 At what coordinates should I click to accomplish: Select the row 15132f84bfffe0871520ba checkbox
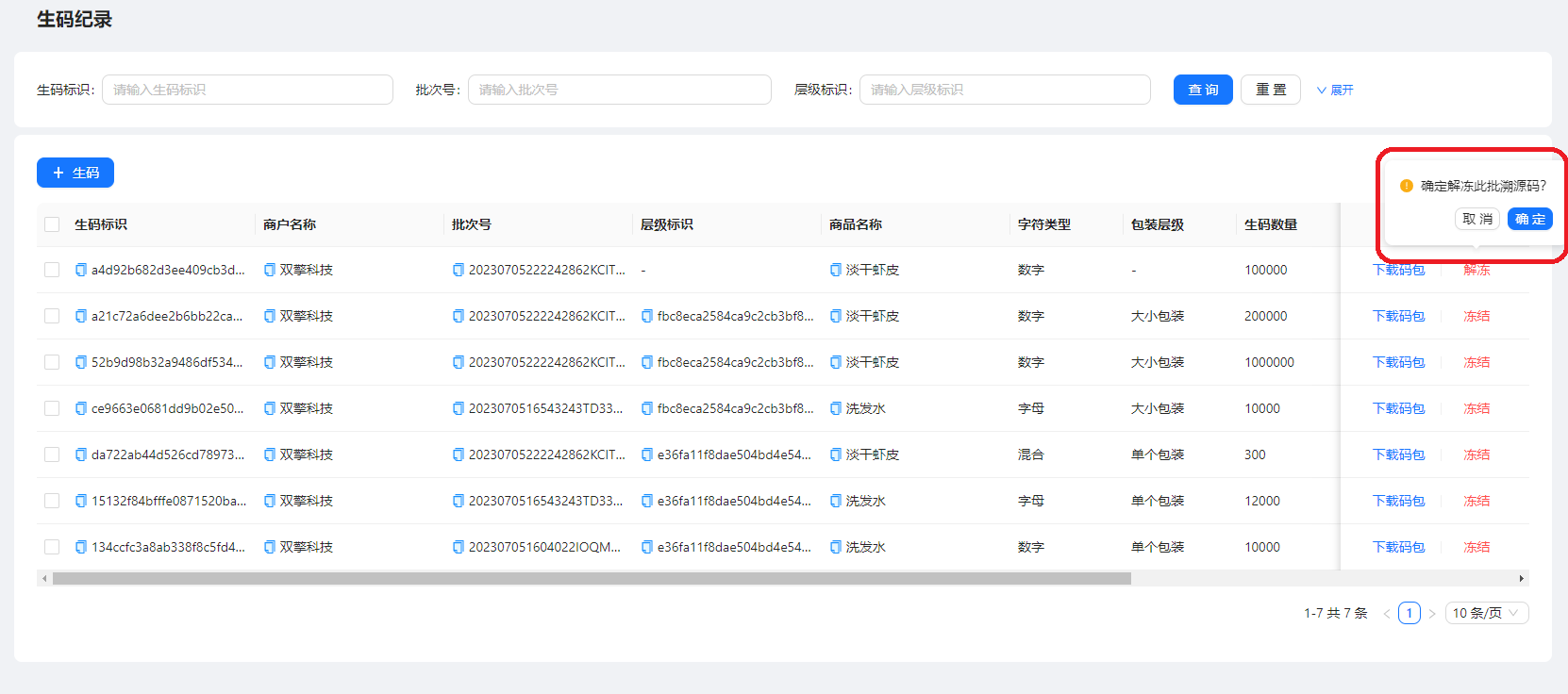pyautogui.click(x=52, y=501)
